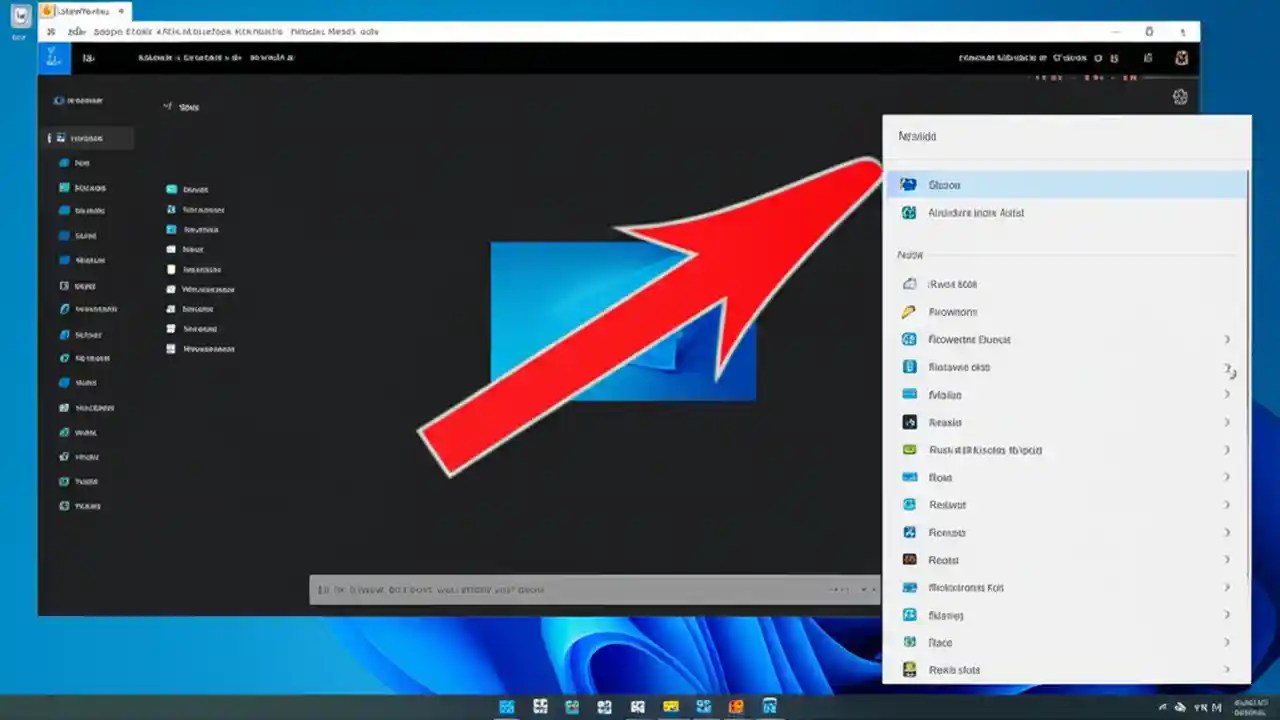Open the Settings gear in the Explorer window

point(1180,97)
